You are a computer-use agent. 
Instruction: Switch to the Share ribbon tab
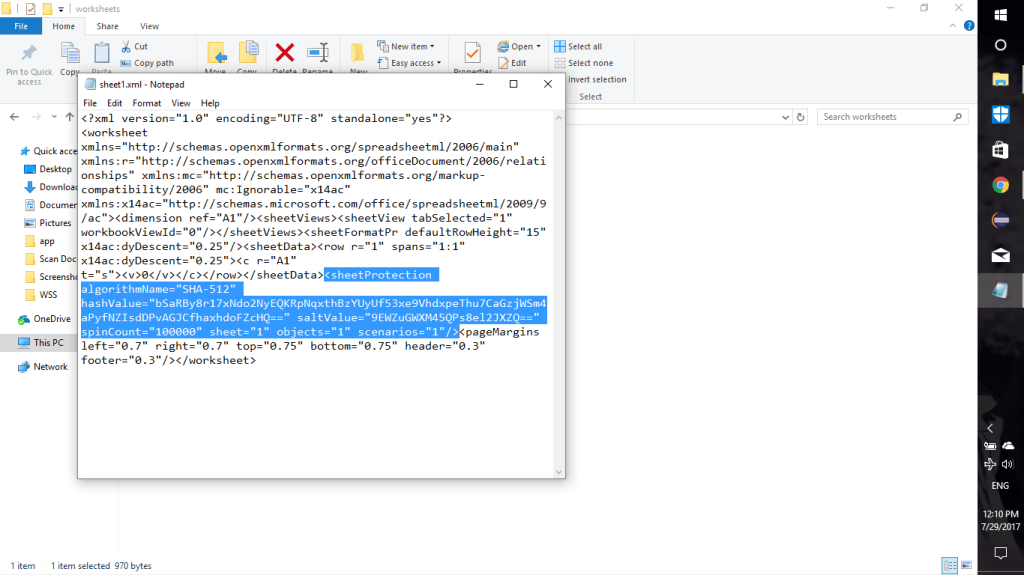tap(107, 26)
